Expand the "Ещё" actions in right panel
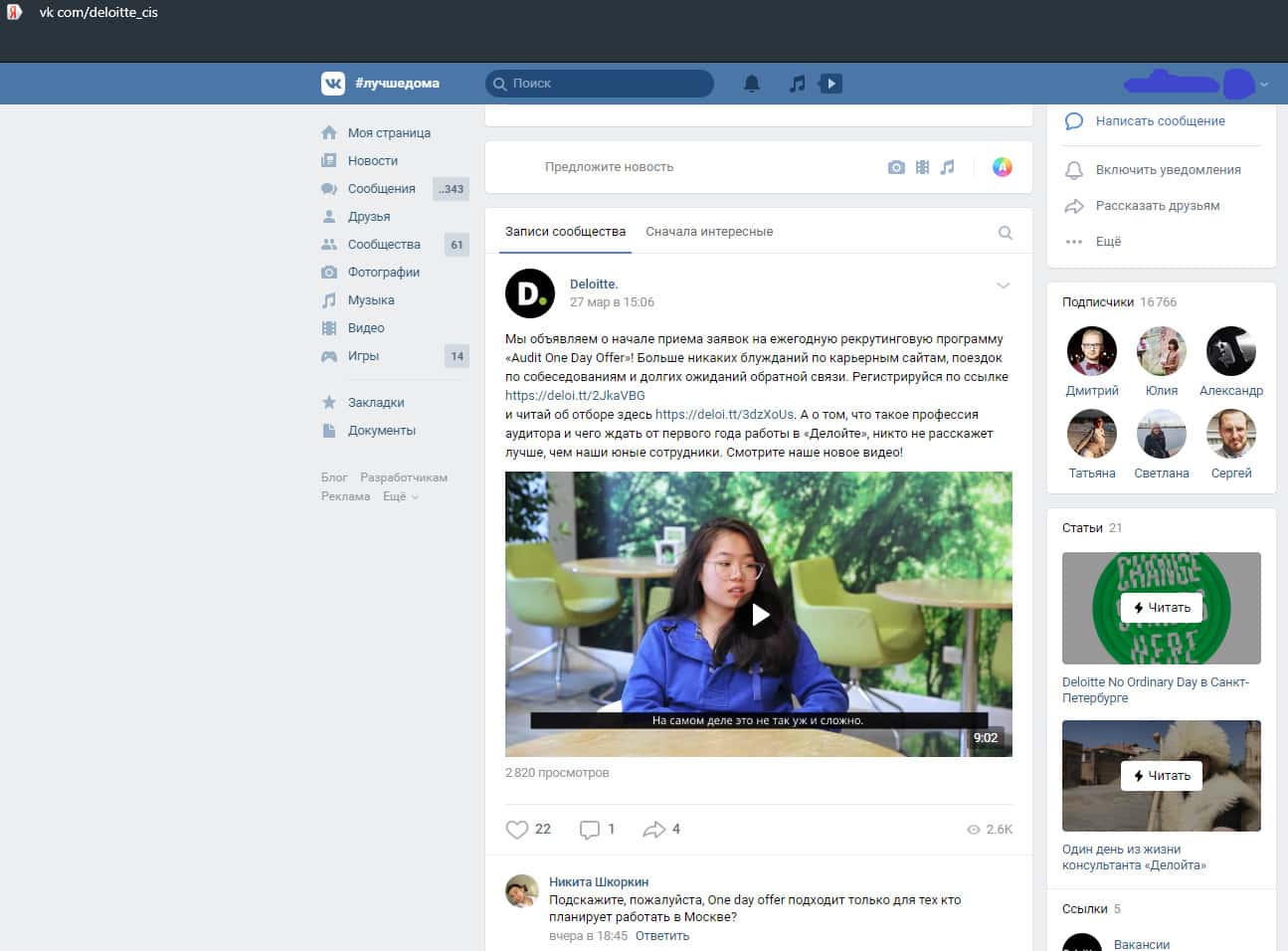1288x951 pixels. (x=1107, y=242)
